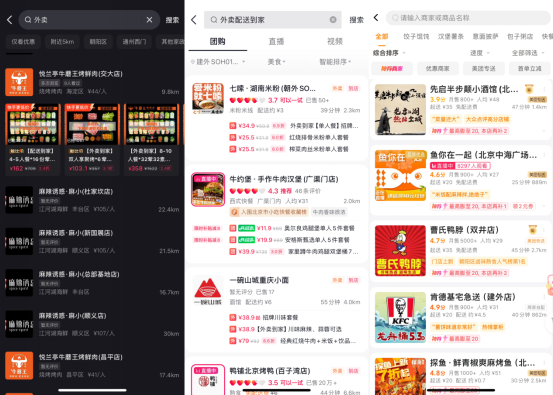Image resolution: width=553 pixels, height=395 pixels.
Task: Open 肯德基宅急送 KFC logo
Action: [400, 317]
